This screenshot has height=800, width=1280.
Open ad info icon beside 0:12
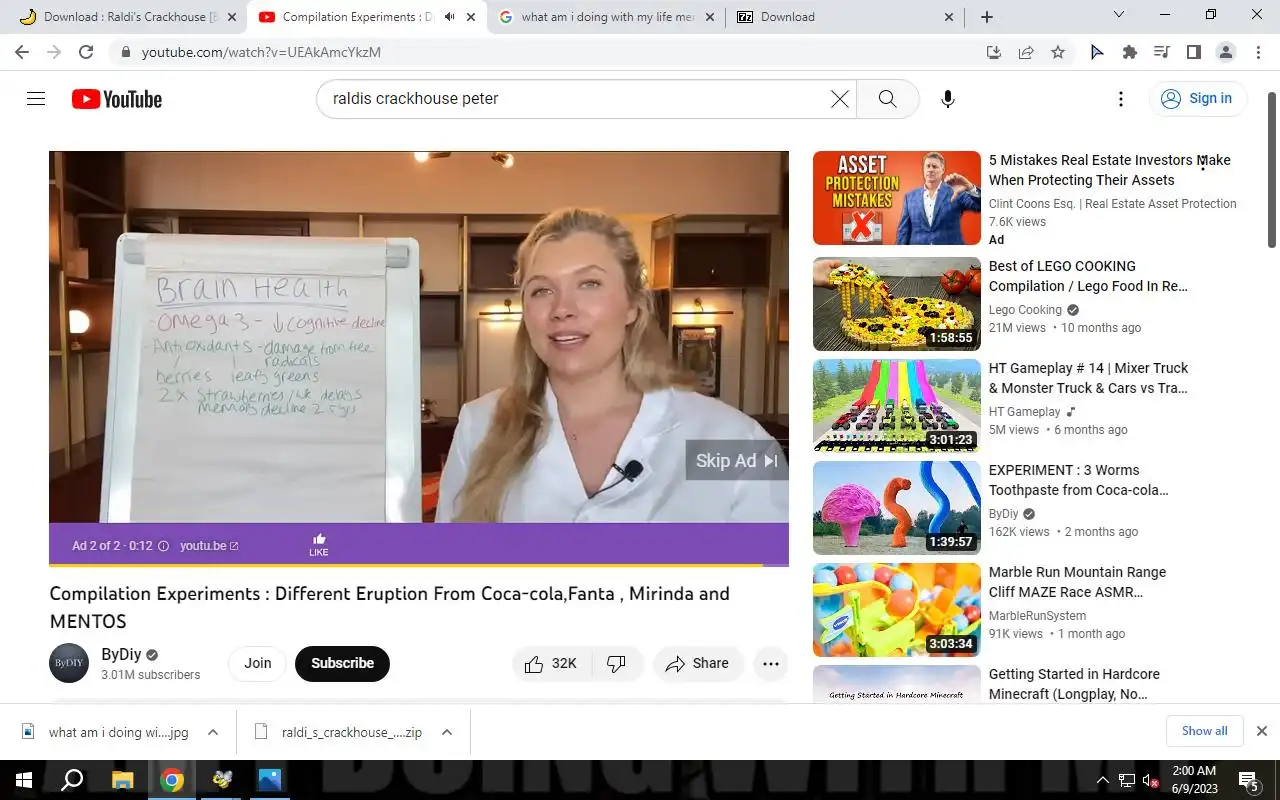pos(164,546)
